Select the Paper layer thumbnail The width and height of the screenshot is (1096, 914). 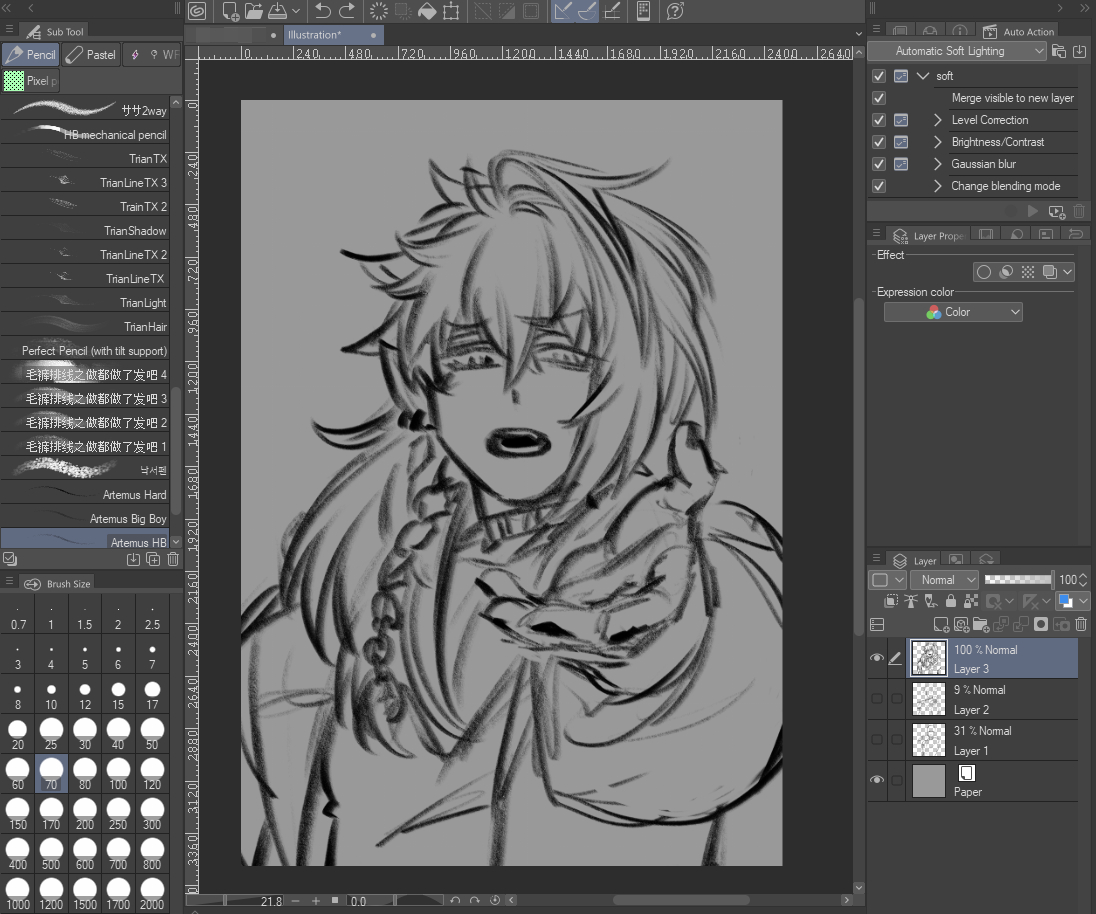click(929, 781)
